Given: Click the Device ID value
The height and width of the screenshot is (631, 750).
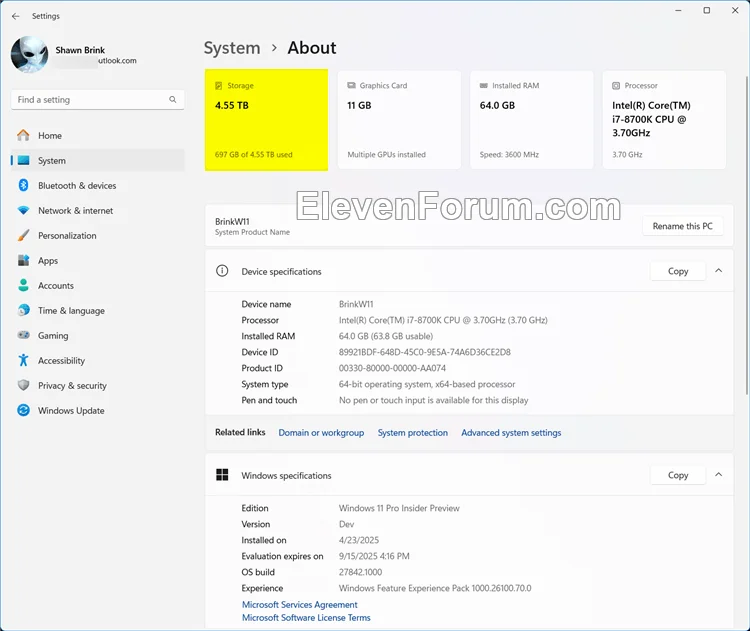Looking at the screenshot, I should coord(425,353).
